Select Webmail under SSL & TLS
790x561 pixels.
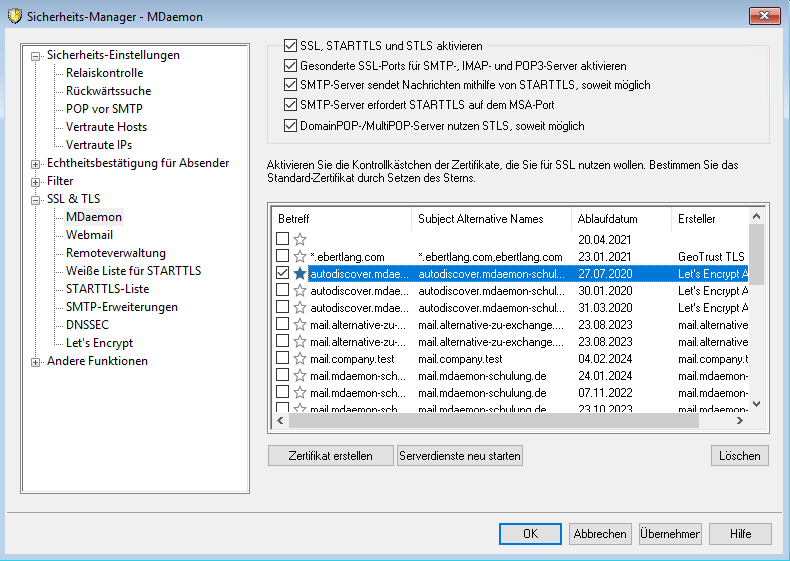[x=89, y=235]
